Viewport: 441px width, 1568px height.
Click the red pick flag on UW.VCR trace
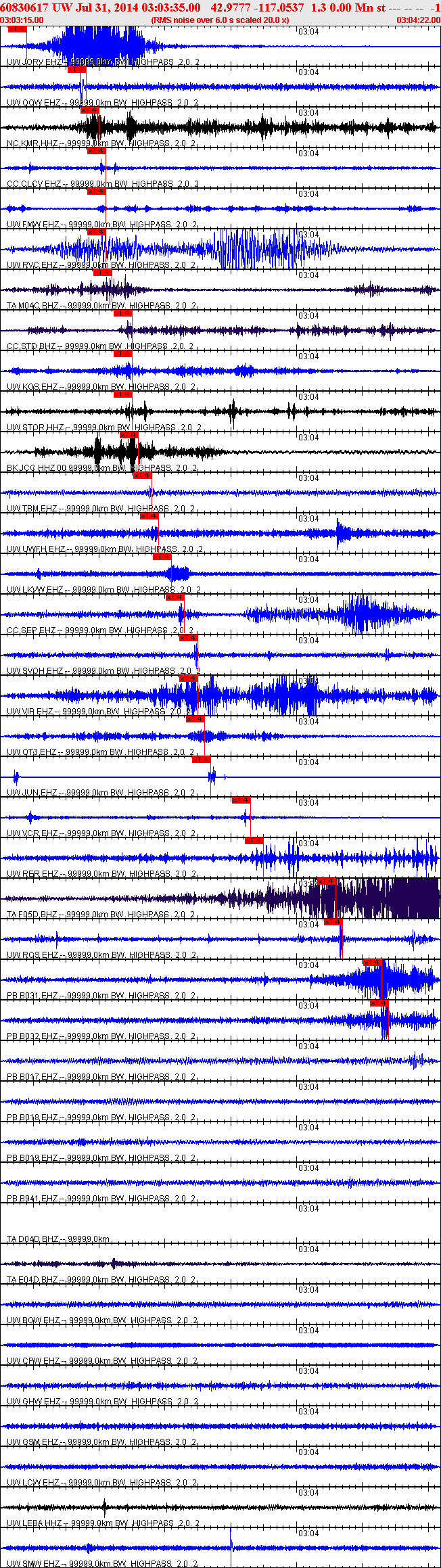coord(241,800)
